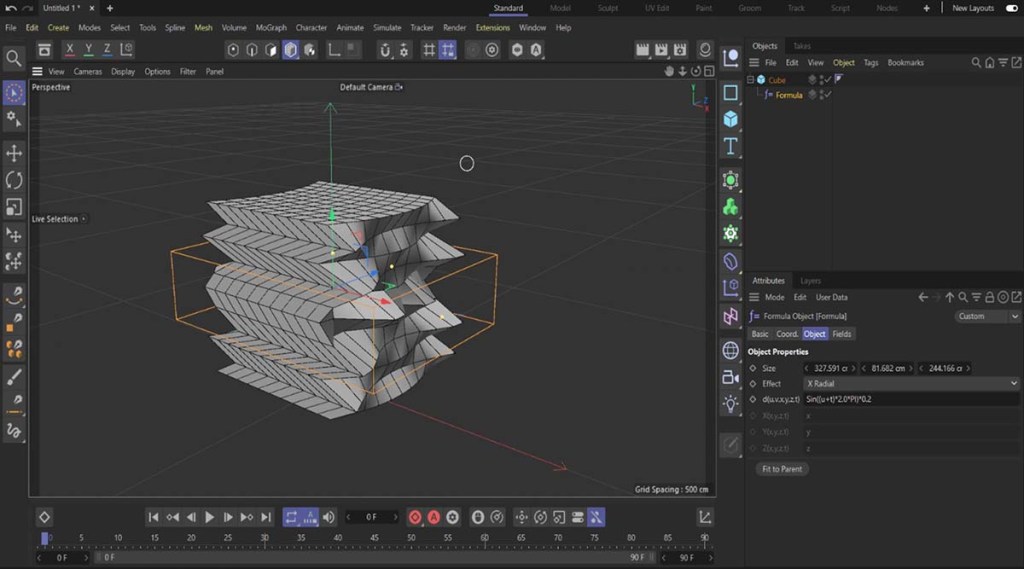This screenshot has width=1024, height=569.
Task: Click the Fit to Parent button
Action: point(781,469)
